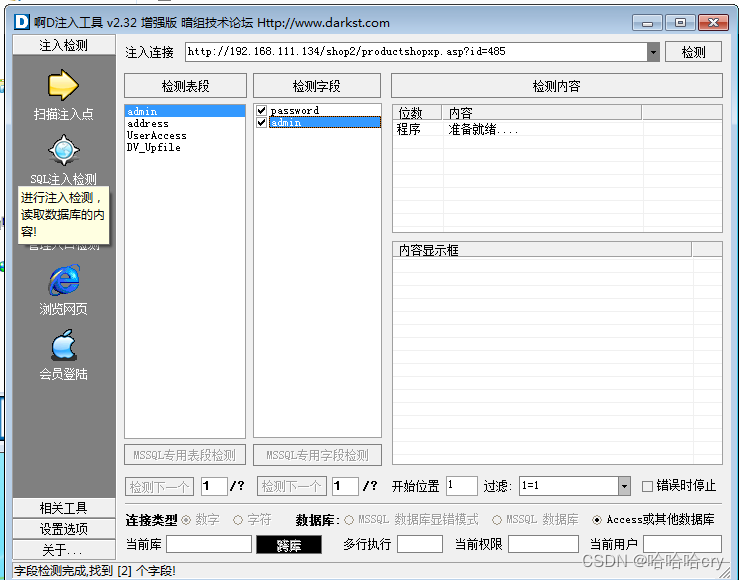Image resolution: width=739 pixels, height=580 pixels.
Task: Click the D application logo in title bar
Action: 22,22
